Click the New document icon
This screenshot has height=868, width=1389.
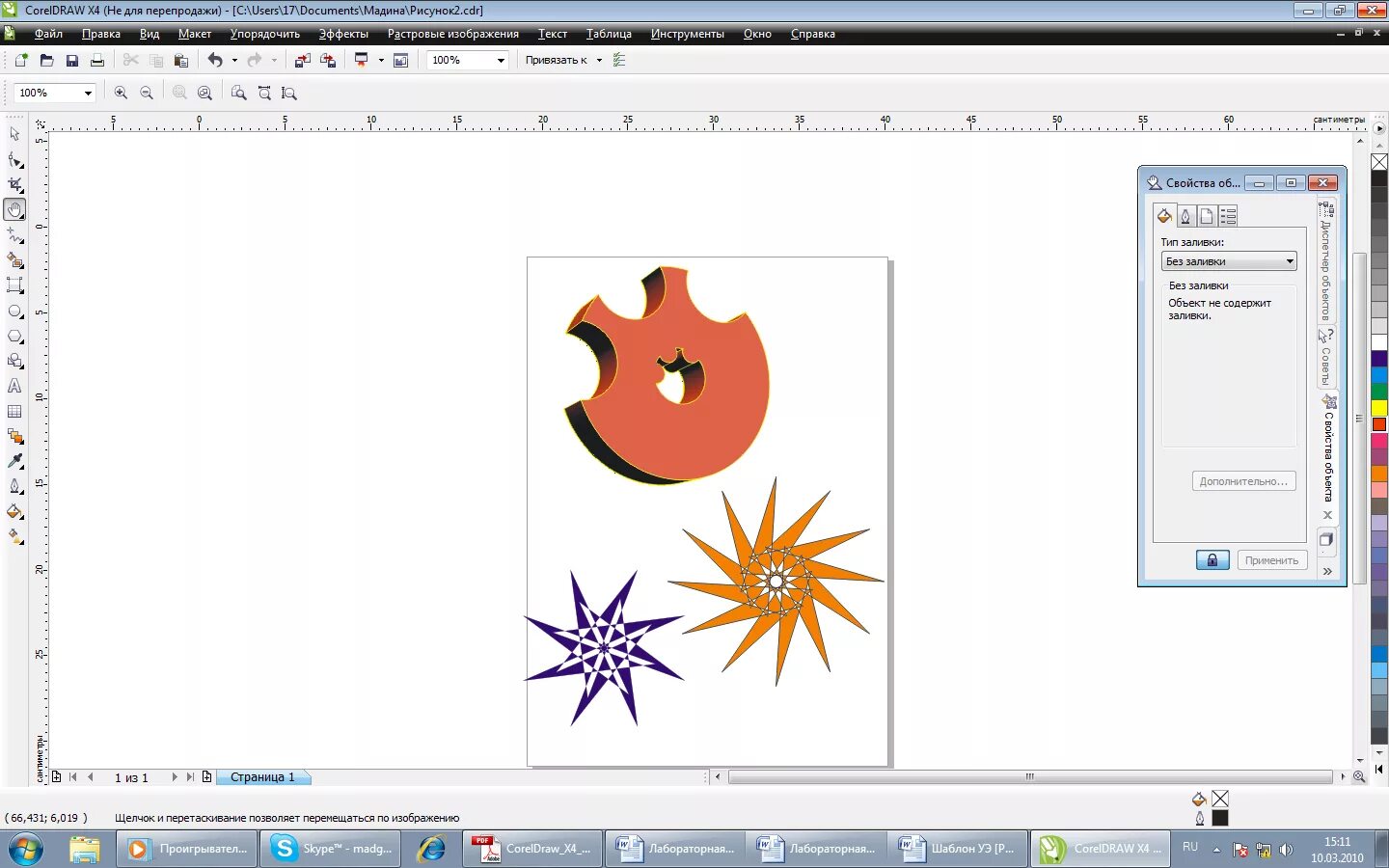coord(21,60)
